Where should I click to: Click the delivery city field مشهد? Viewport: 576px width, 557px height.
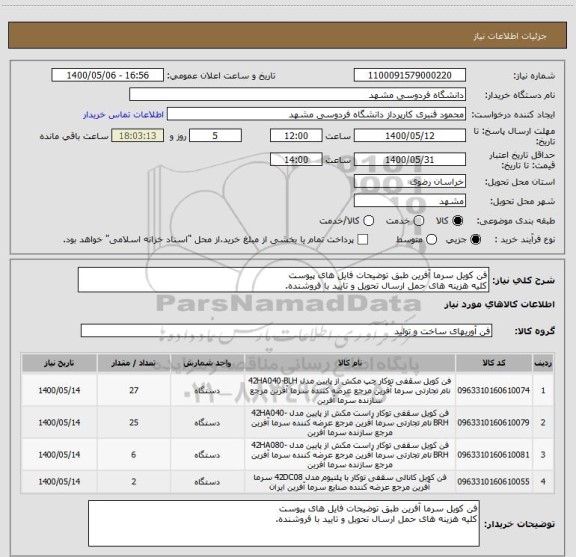(x=410, y=201)
